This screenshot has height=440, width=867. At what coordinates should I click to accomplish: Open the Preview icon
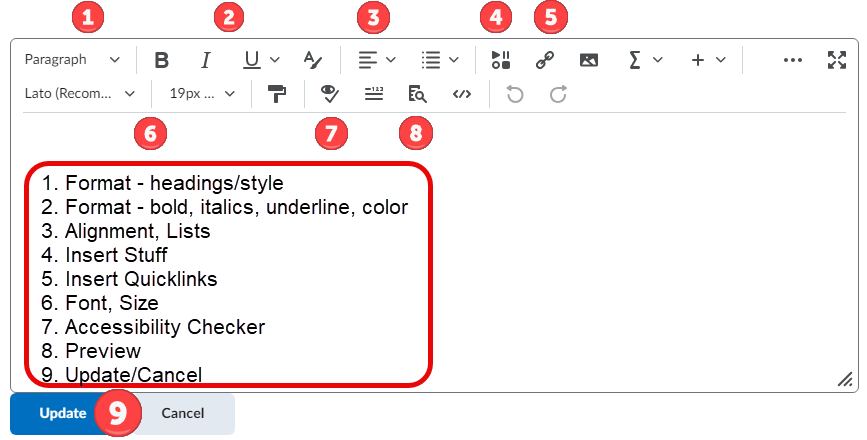pos(417,94)
